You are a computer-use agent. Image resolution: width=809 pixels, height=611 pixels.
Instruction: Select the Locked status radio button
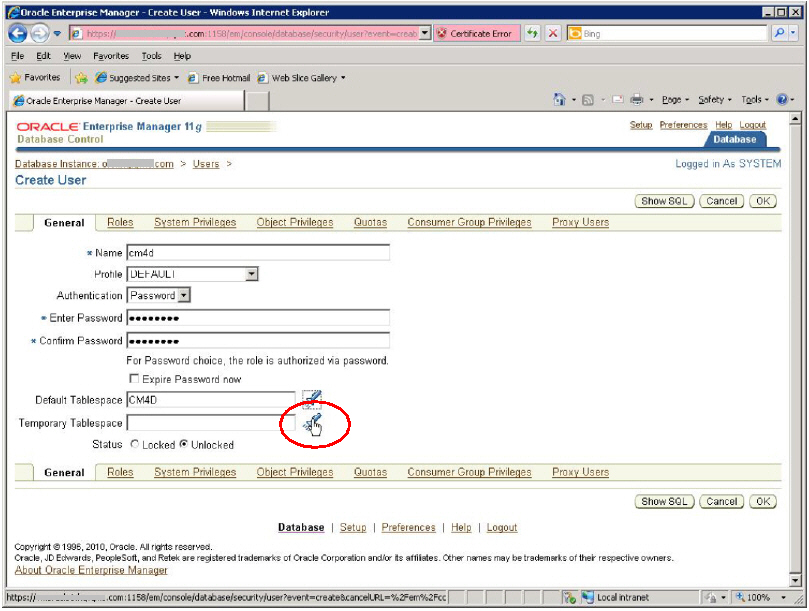134,445
